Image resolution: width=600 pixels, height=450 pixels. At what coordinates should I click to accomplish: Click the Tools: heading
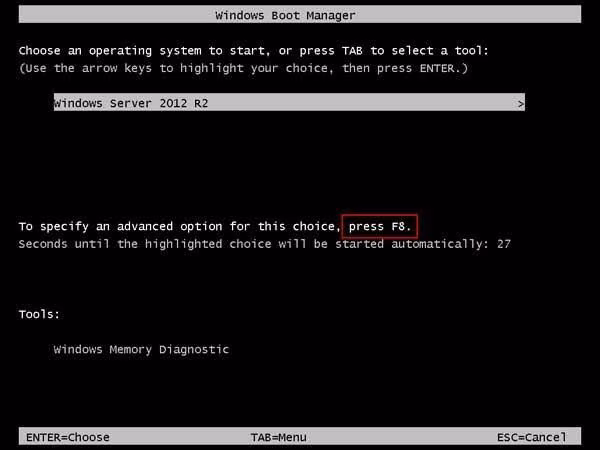39,314
